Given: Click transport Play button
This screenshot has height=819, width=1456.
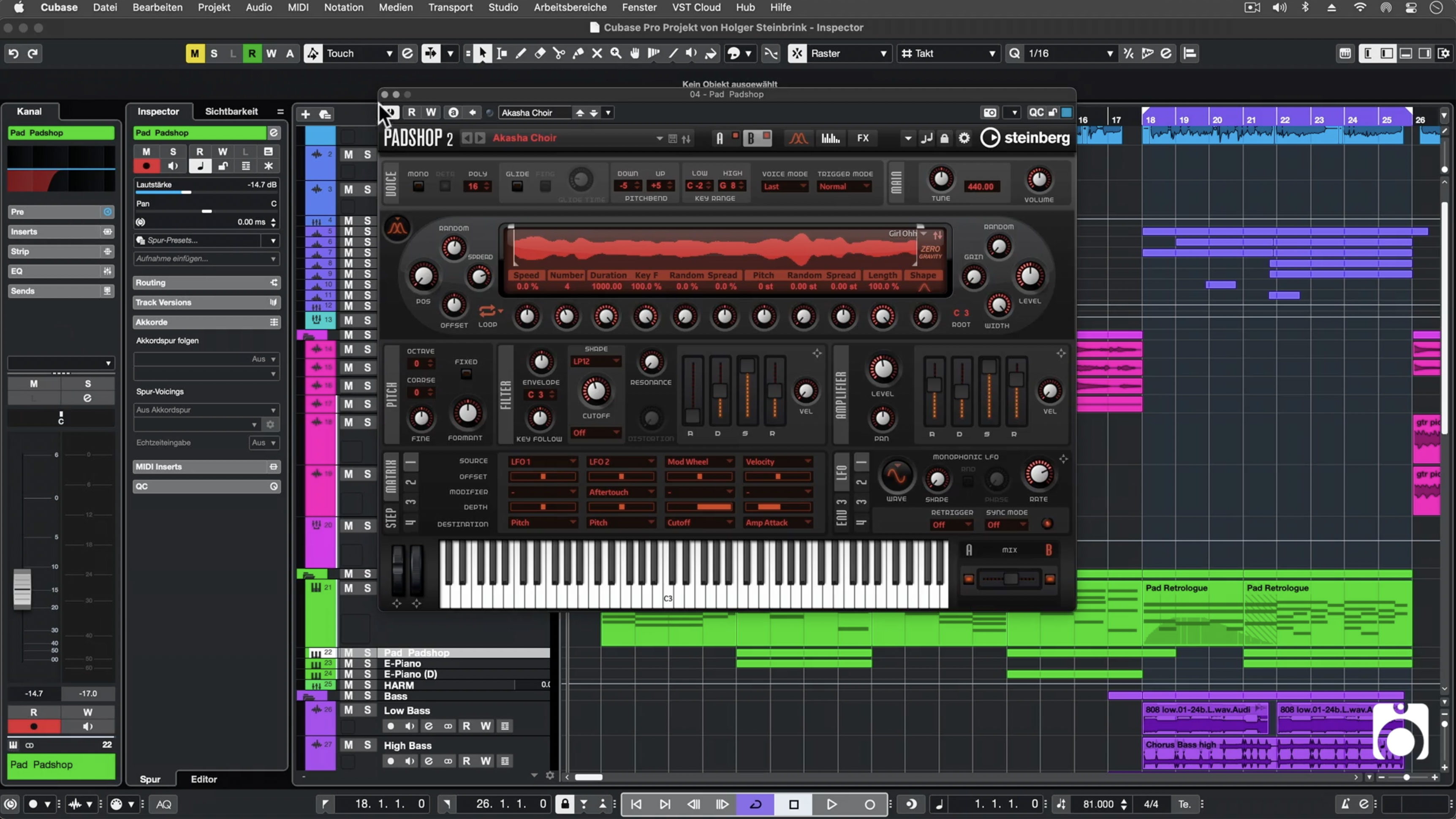Looking at the screenshot, I should click(831, 804).
